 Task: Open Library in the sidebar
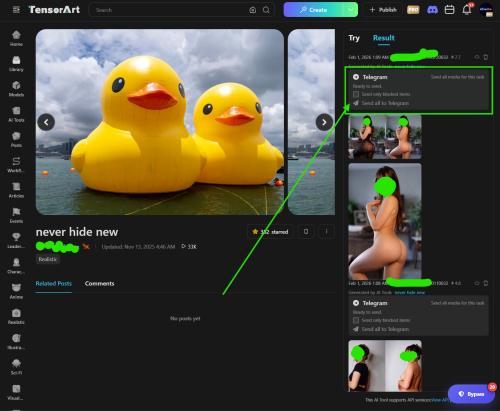coord(16,64)
